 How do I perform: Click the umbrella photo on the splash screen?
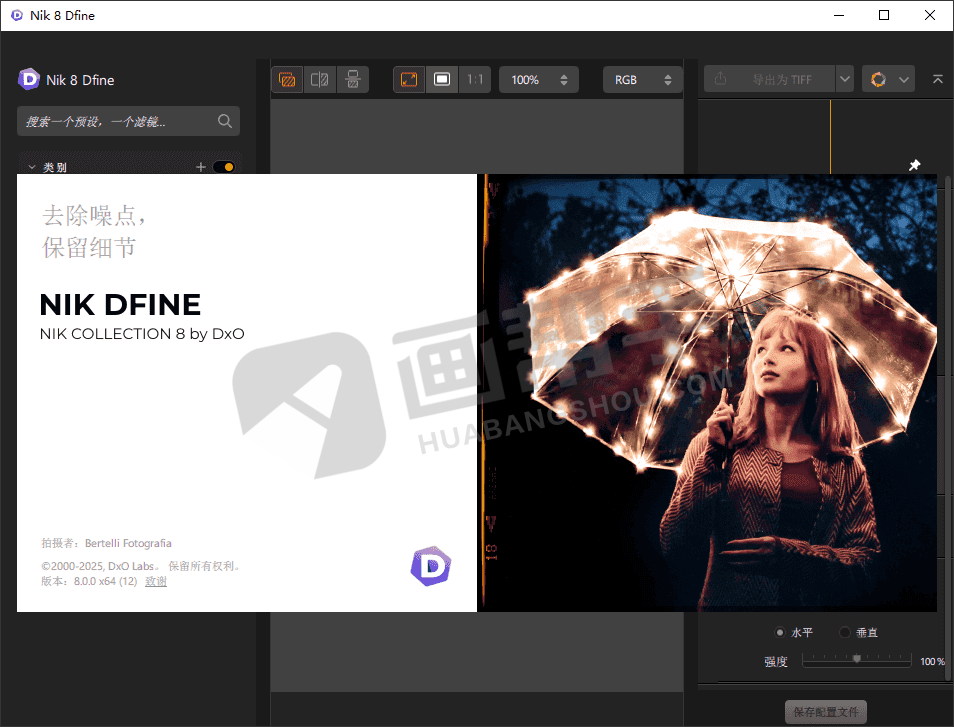[x=707, y=393]
